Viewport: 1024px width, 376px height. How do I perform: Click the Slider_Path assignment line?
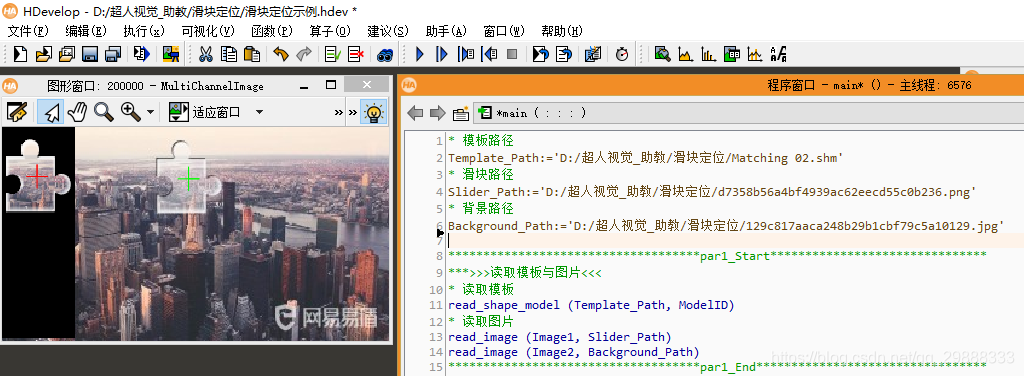[712, 192]
